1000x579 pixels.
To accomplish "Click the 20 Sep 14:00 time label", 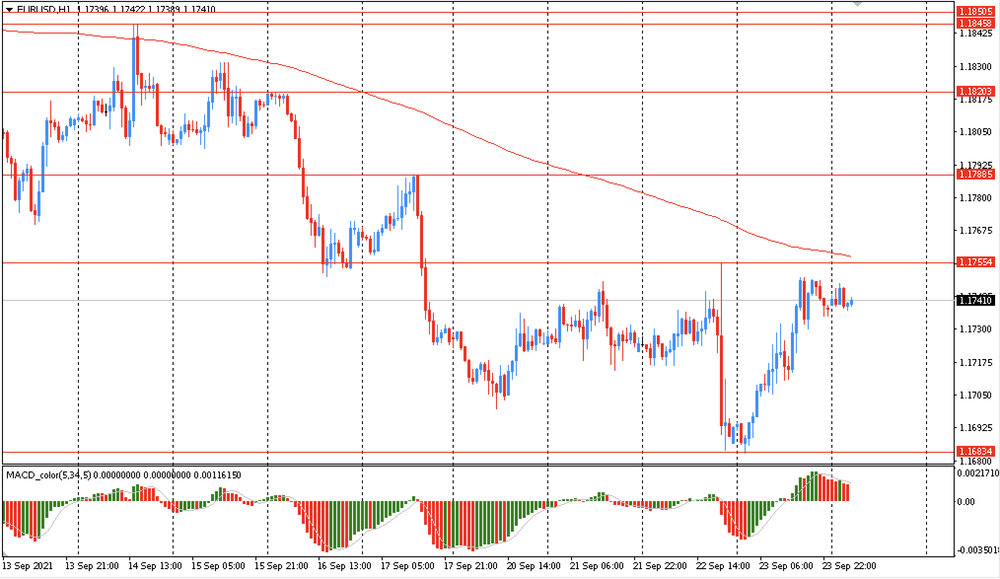I will [534, 566].
